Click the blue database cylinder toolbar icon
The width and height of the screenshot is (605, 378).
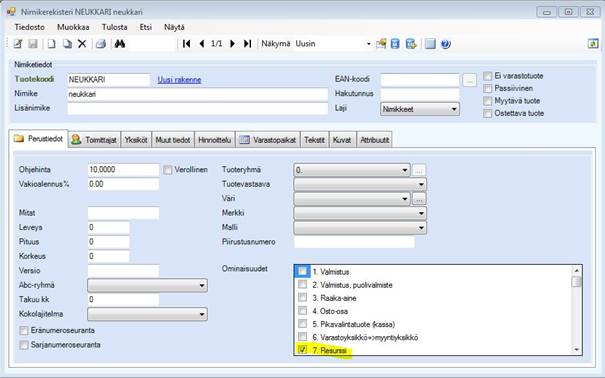tap(395, 44)
